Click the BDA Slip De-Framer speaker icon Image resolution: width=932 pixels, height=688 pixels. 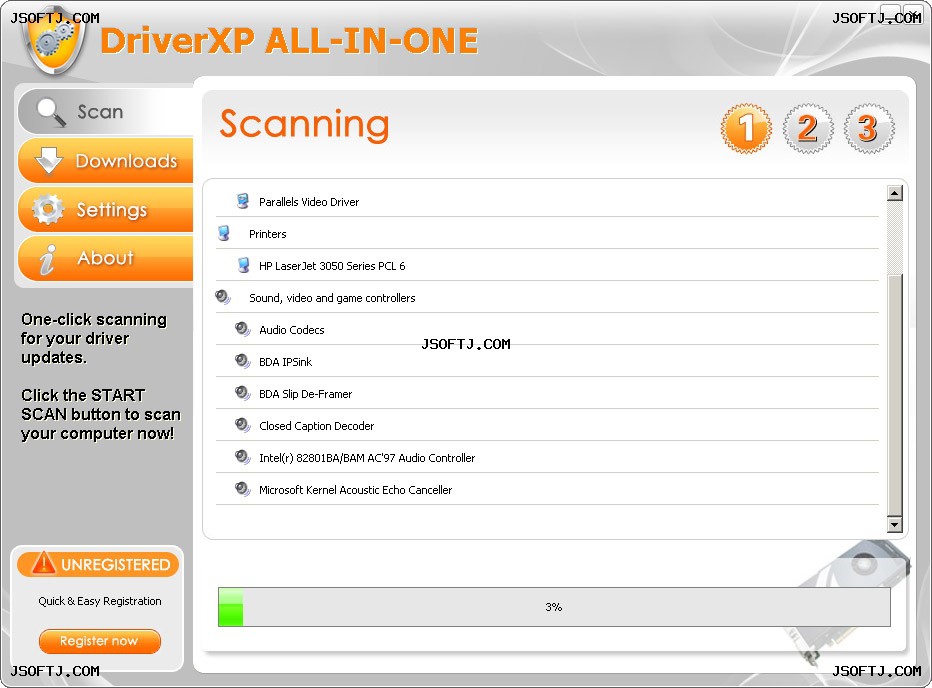[x=243, y=393]
